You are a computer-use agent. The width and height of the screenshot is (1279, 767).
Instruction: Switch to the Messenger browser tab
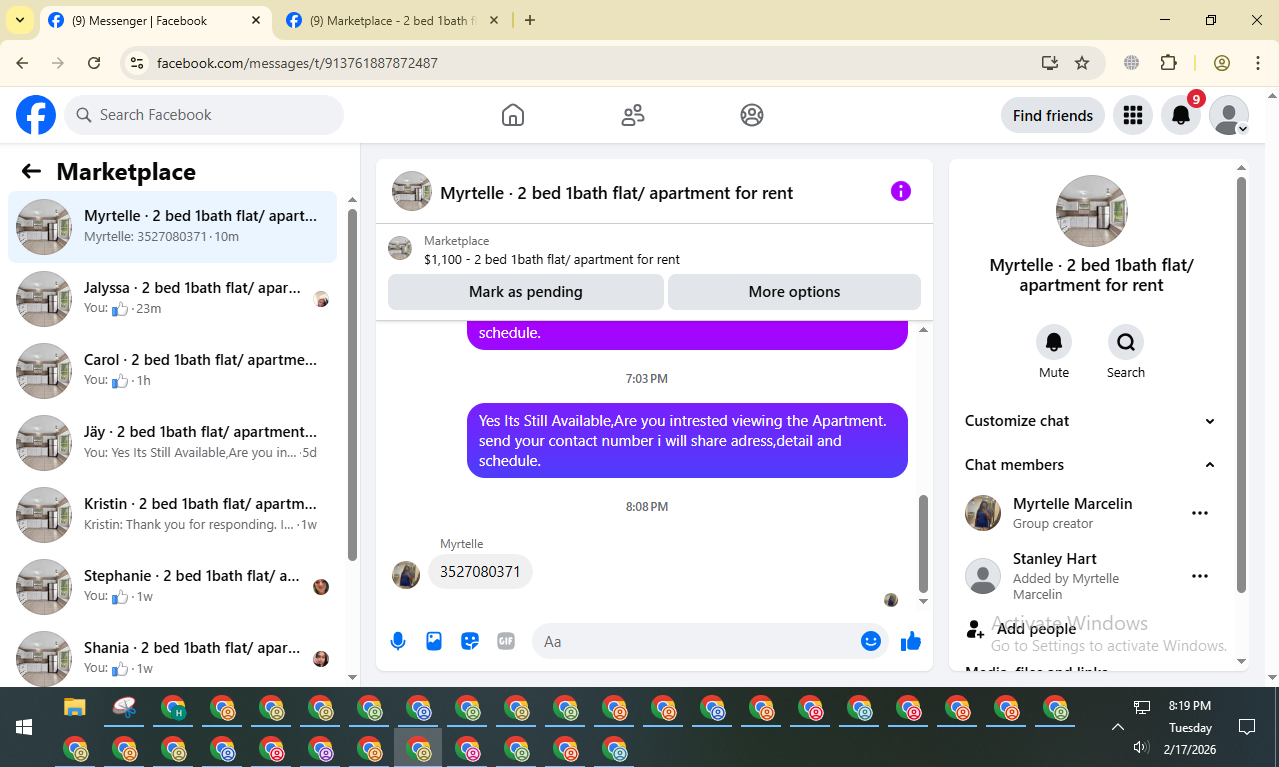point(155,20)
